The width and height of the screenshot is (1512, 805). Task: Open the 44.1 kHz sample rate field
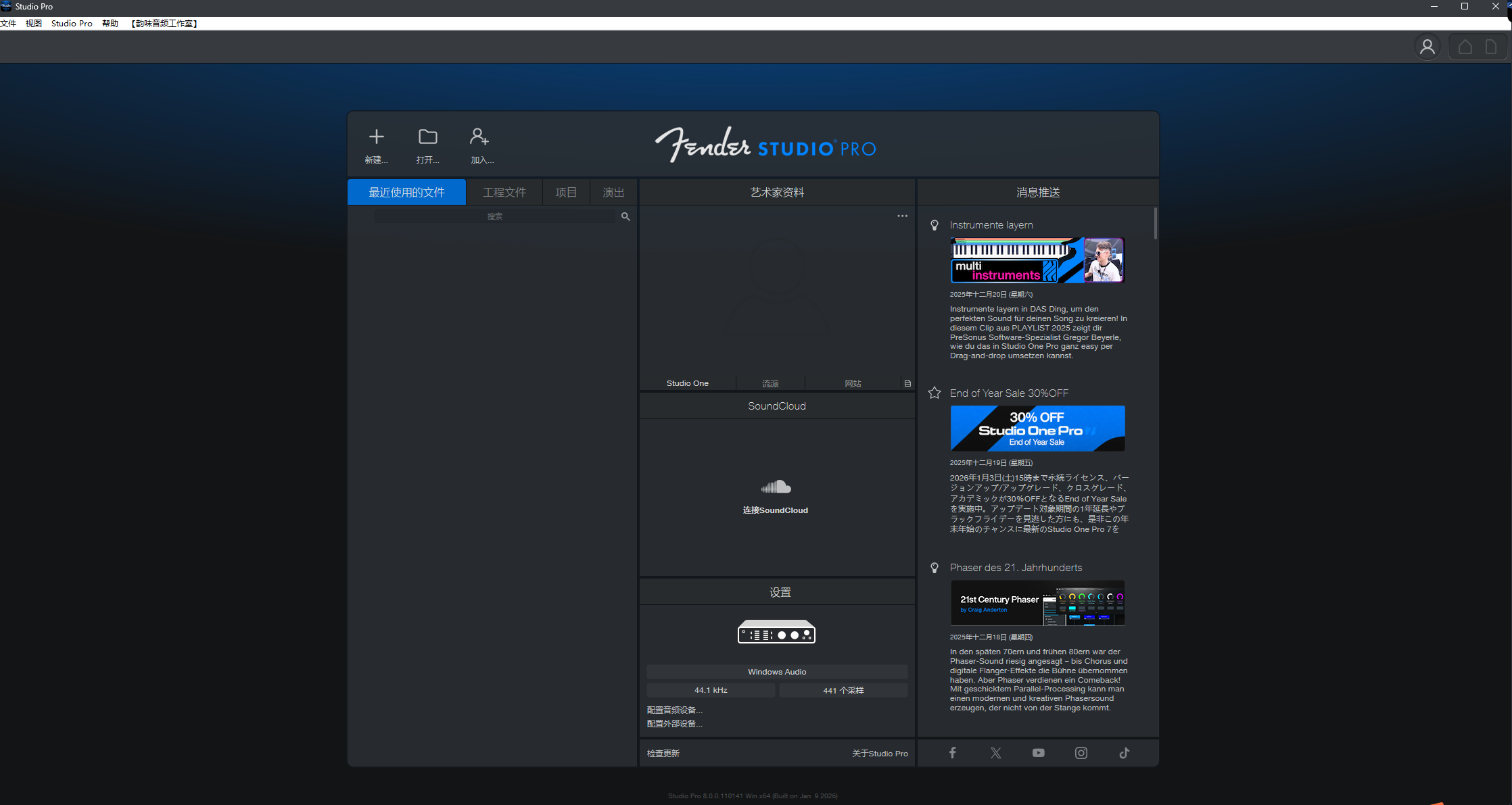pos(710,690)
